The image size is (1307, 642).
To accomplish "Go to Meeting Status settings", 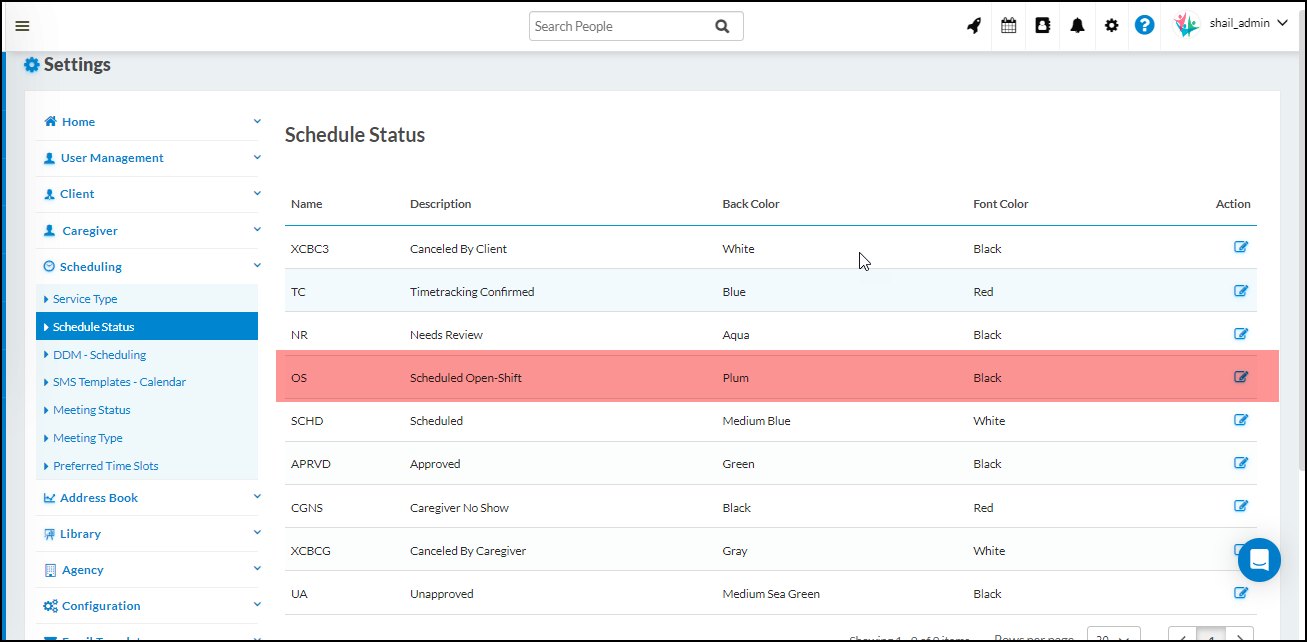I will coord(91,410).
